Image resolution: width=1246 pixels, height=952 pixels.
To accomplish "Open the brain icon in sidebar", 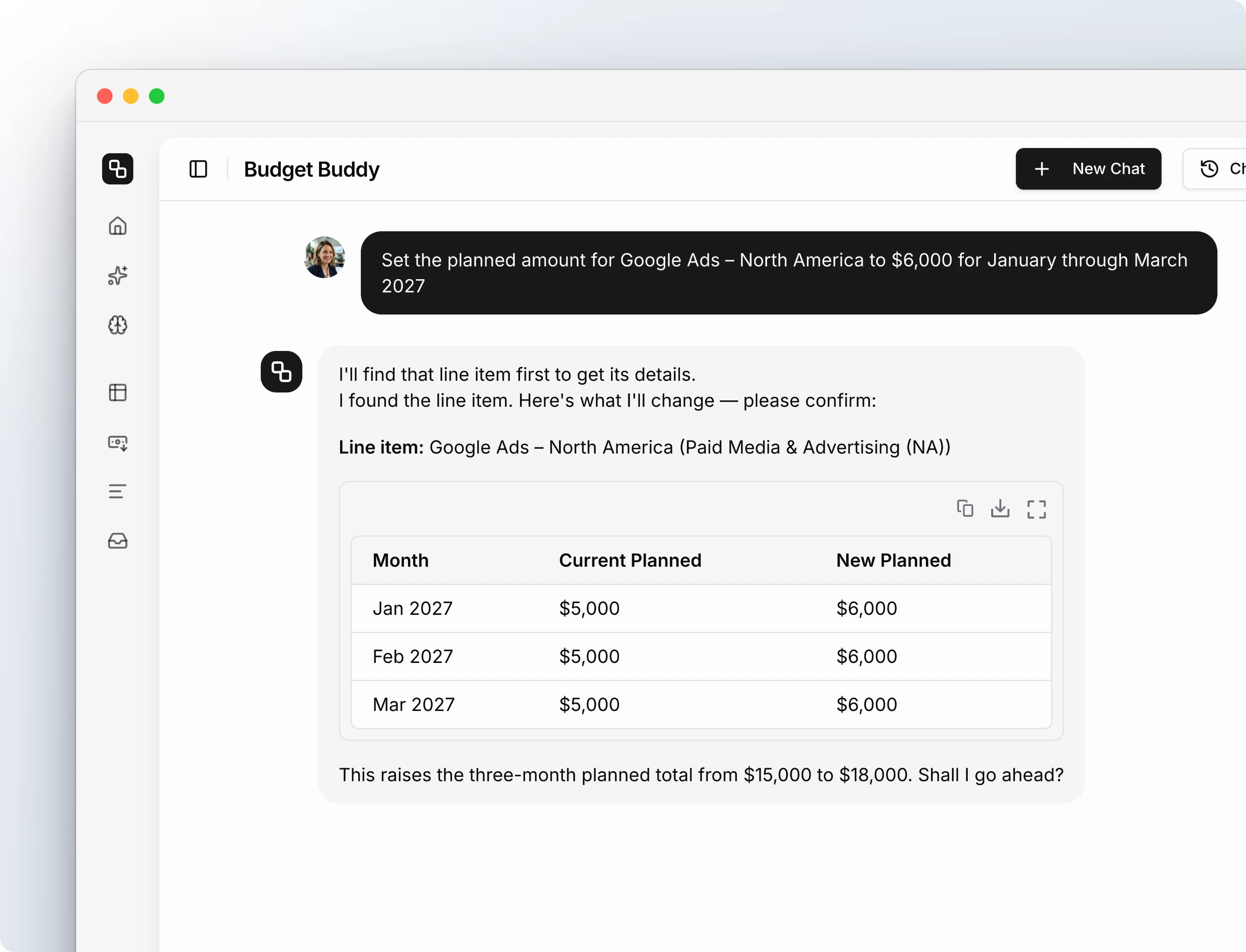I will [117, 325].
